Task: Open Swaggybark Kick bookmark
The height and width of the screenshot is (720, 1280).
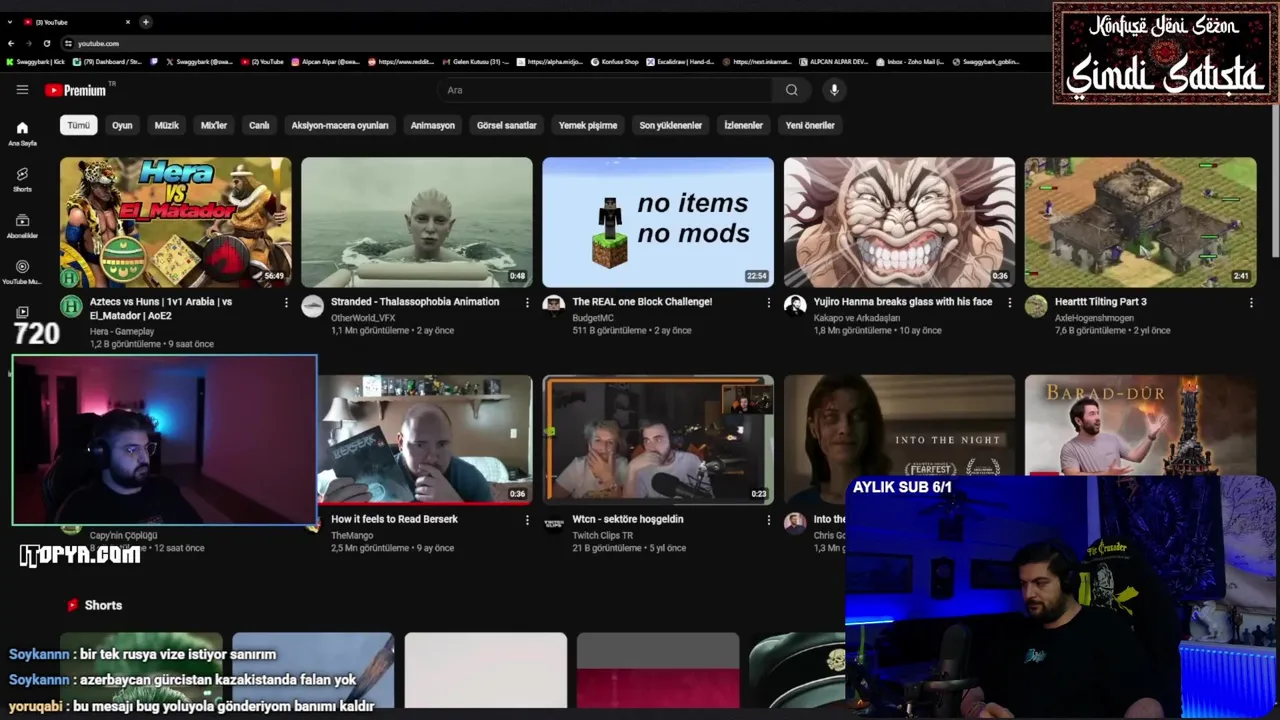Action: [35, 62]
